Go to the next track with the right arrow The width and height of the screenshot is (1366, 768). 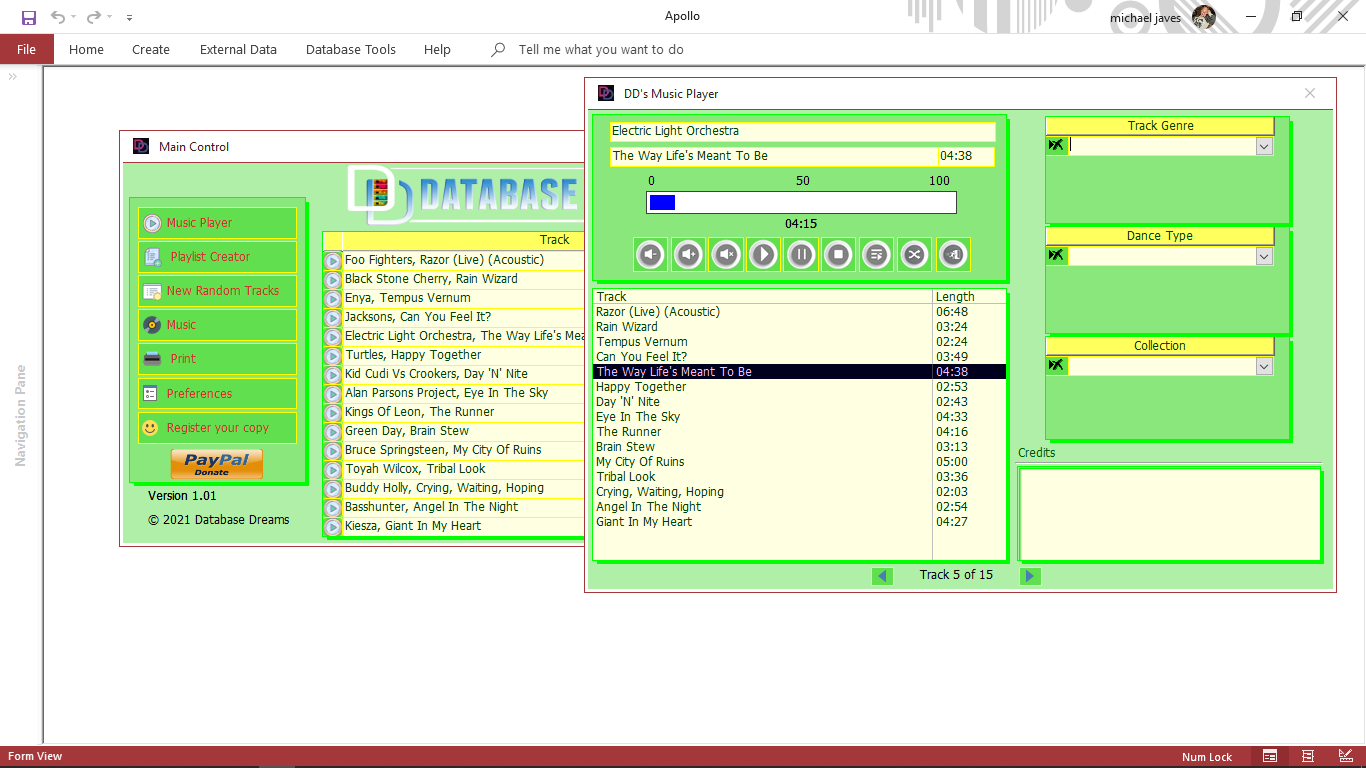click(x=1030, y=576)
